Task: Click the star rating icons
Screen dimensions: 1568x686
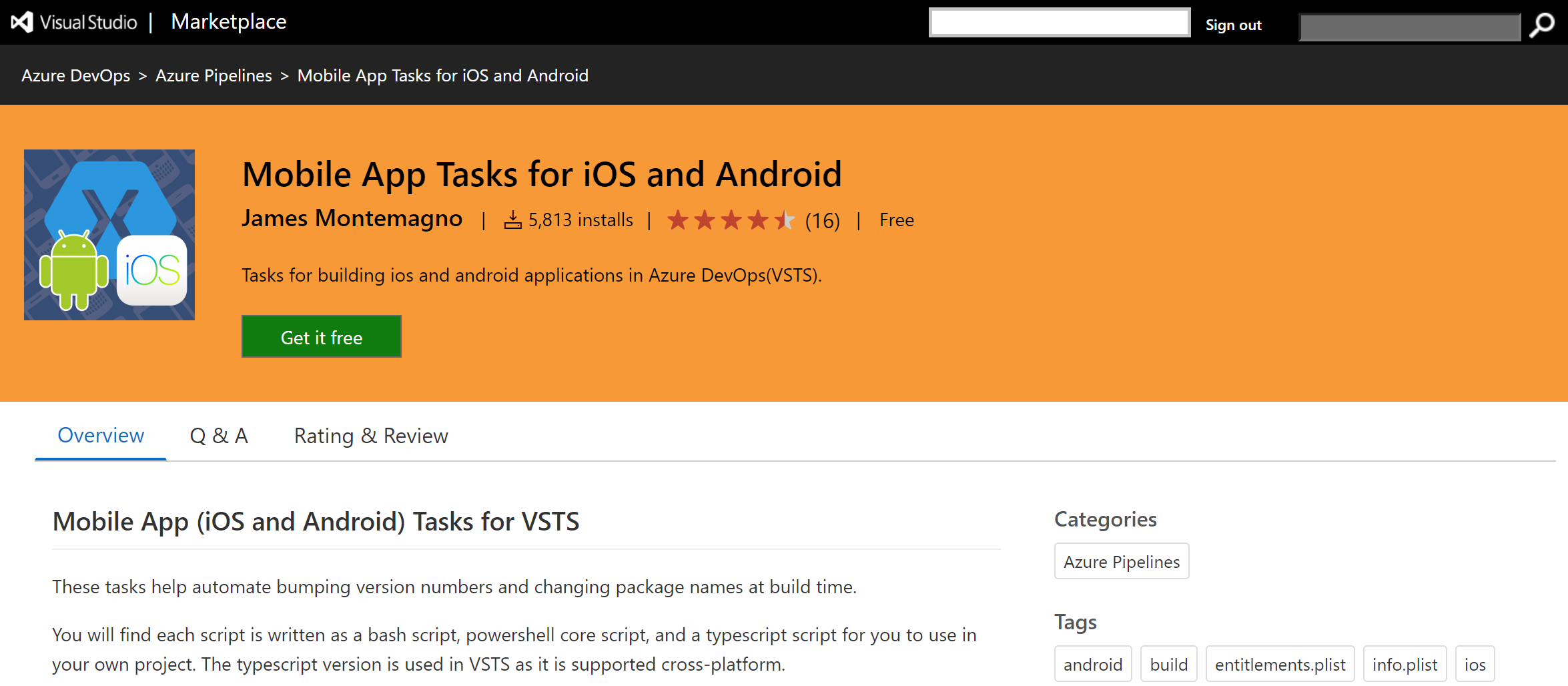Action: click(731, 220)
